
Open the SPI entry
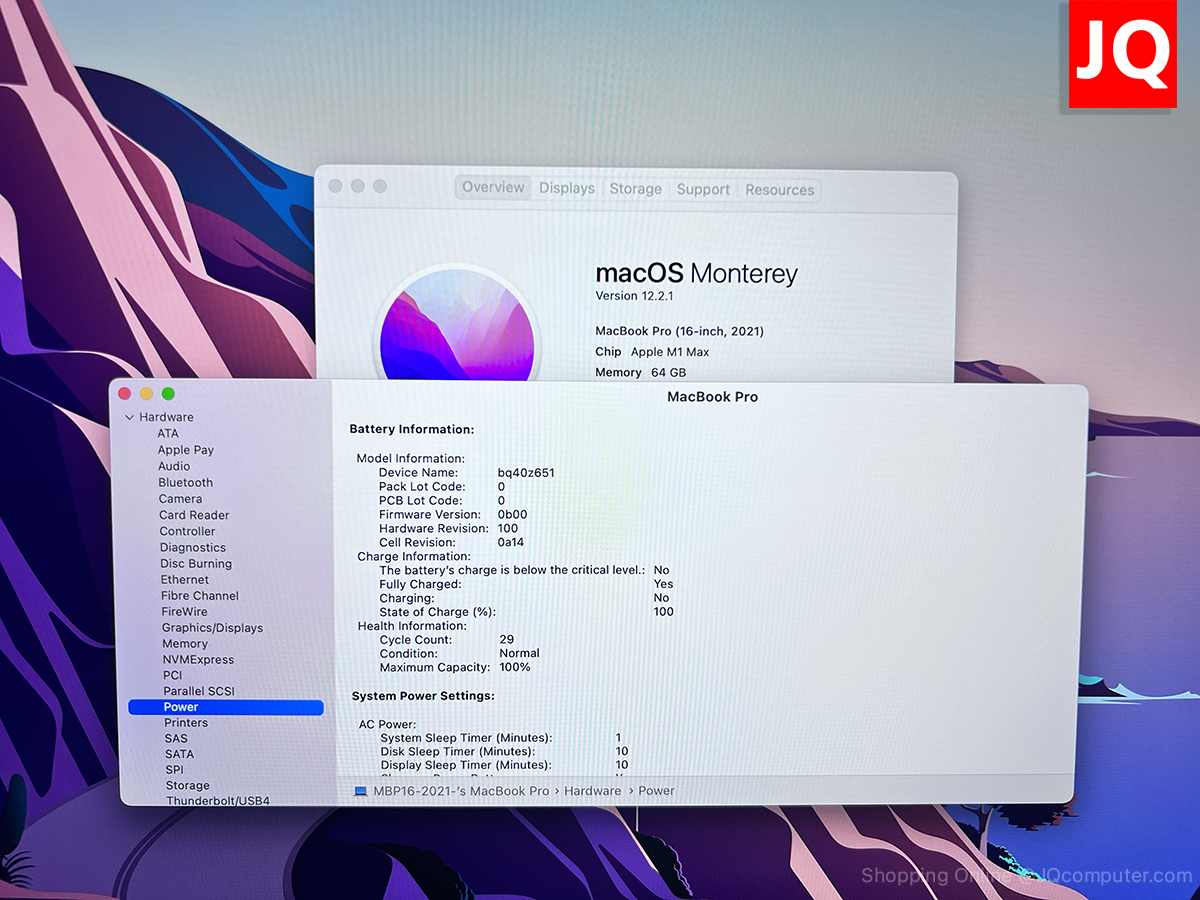(x=175, y=770)
